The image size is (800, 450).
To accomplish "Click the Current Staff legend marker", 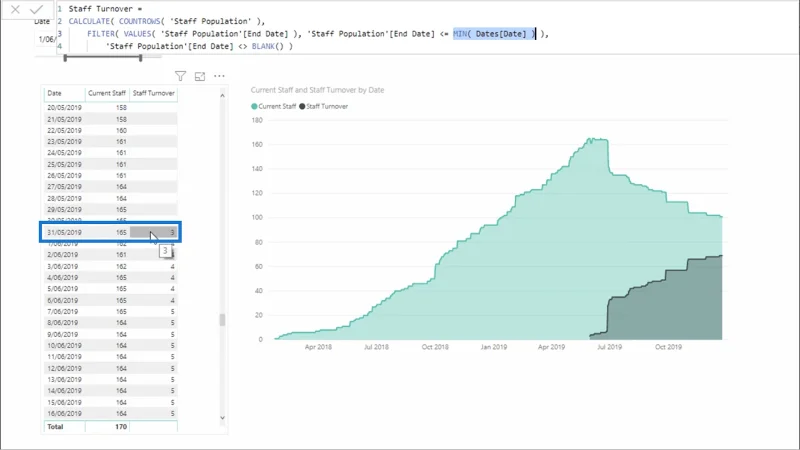I will (254, 106).
